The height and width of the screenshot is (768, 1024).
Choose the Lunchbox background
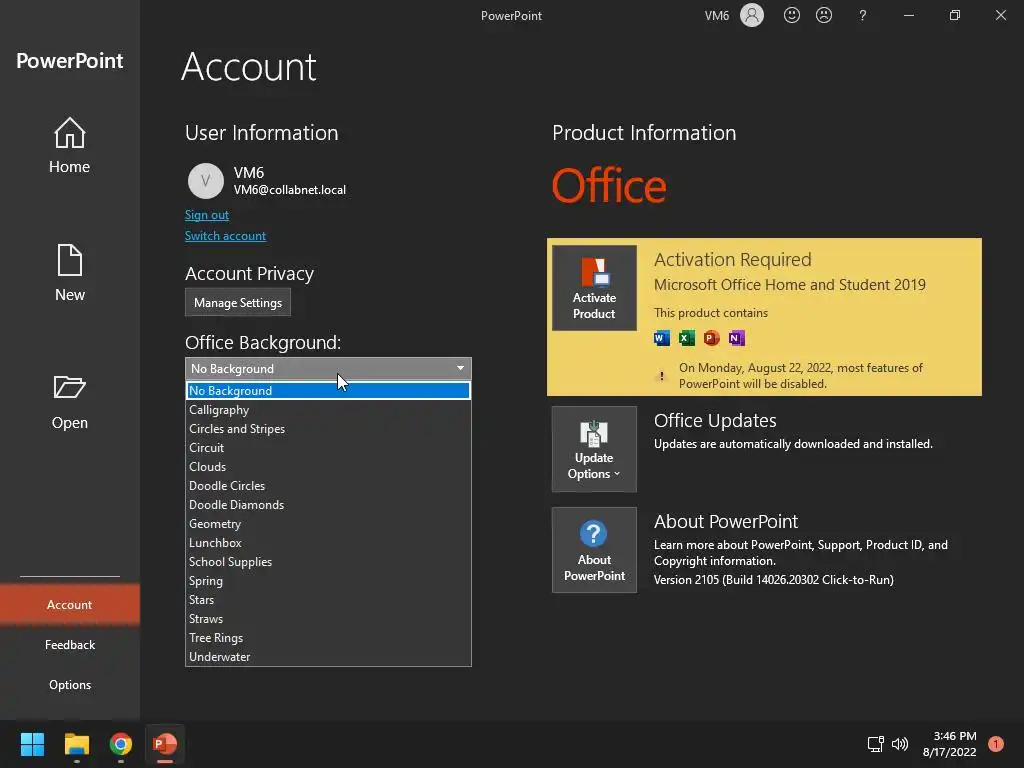pyautogui.click(x=328, y=542)
